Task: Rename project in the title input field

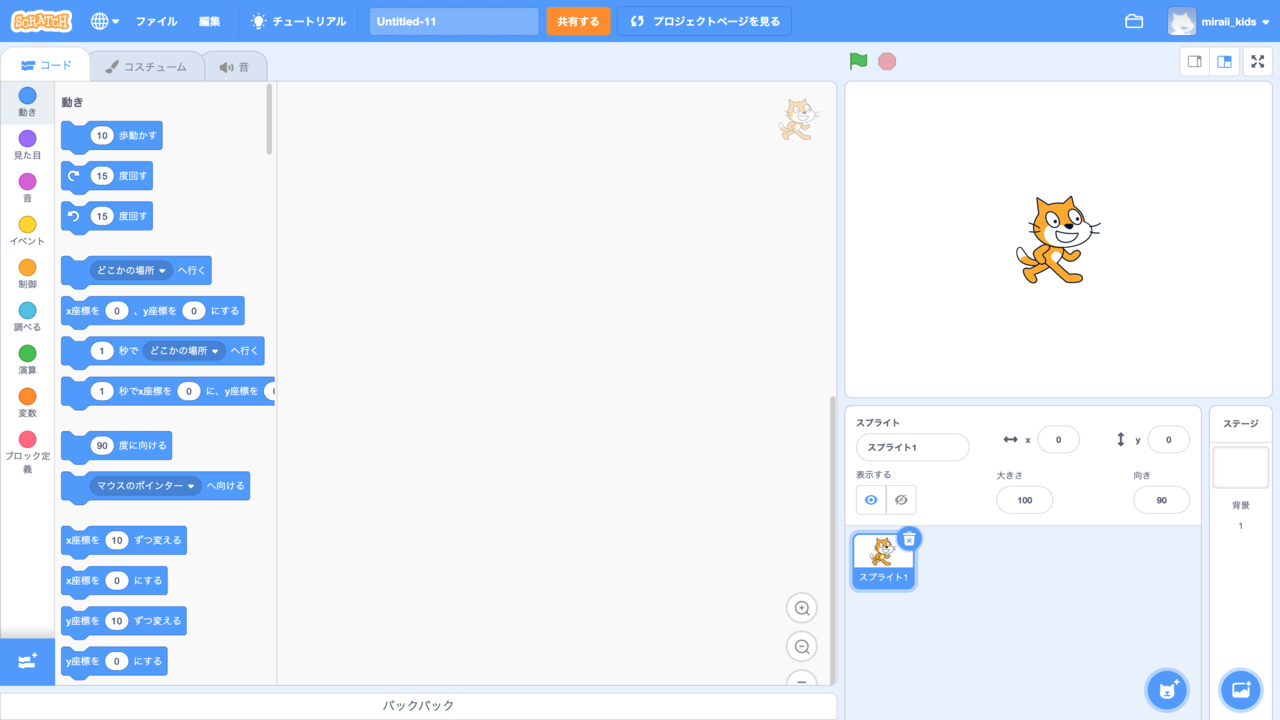Action: (453, 20)
